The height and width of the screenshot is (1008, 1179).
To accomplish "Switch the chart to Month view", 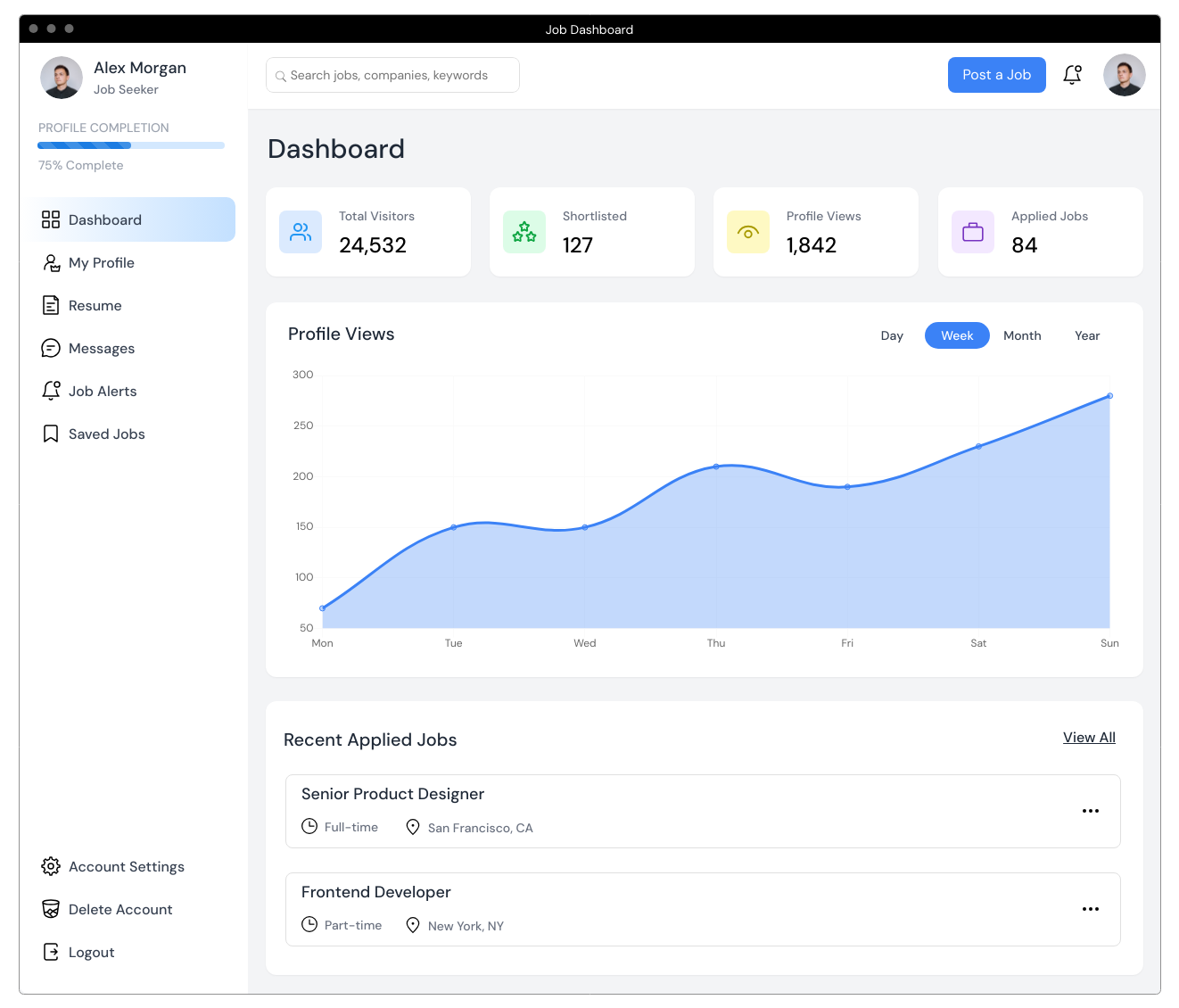I will point(1022,335).
